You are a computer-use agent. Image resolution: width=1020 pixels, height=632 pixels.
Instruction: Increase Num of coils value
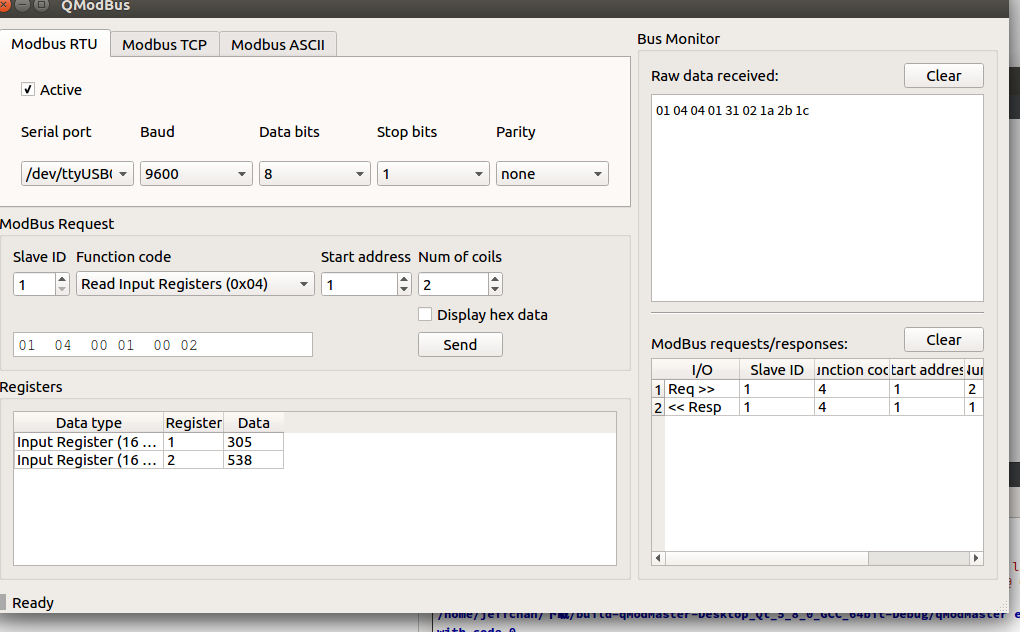point(496,279)
